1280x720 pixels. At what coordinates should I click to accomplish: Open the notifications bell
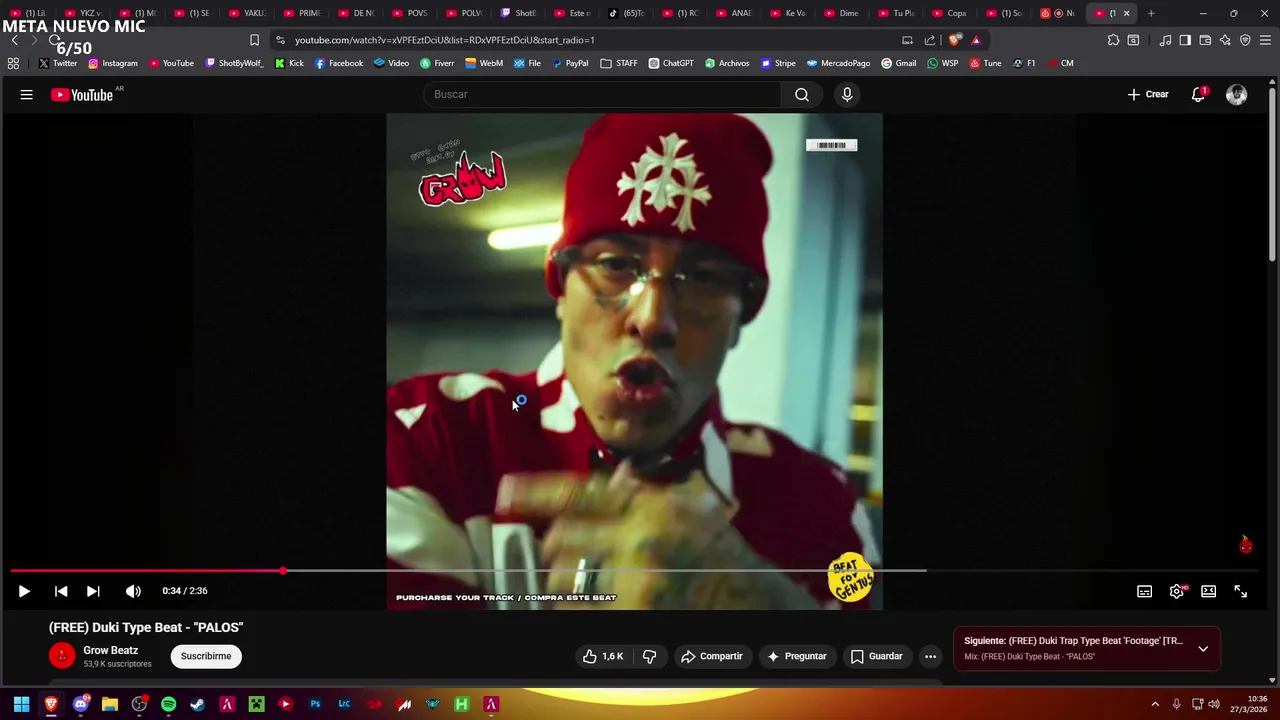1198,94
